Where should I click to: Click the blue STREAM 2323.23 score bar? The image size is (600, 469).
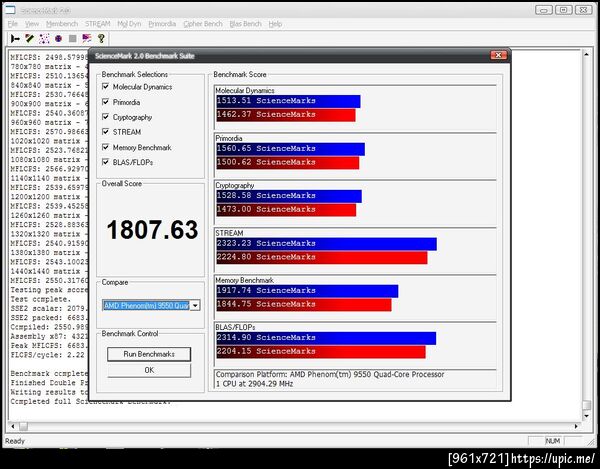point(326,244)
